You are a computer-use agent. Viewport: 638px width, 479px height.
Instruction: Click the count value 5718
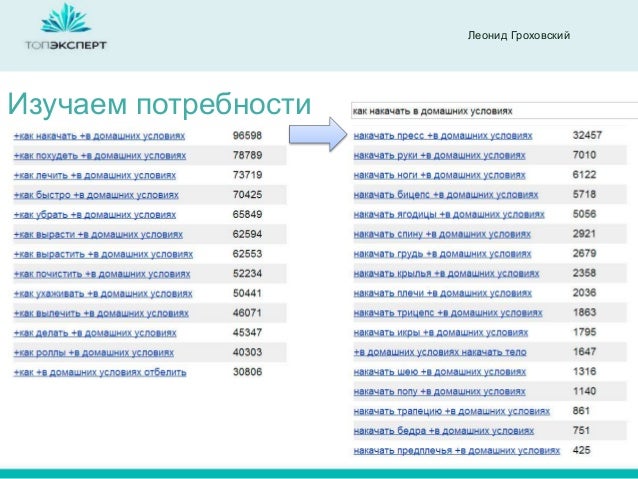[584, 194]
